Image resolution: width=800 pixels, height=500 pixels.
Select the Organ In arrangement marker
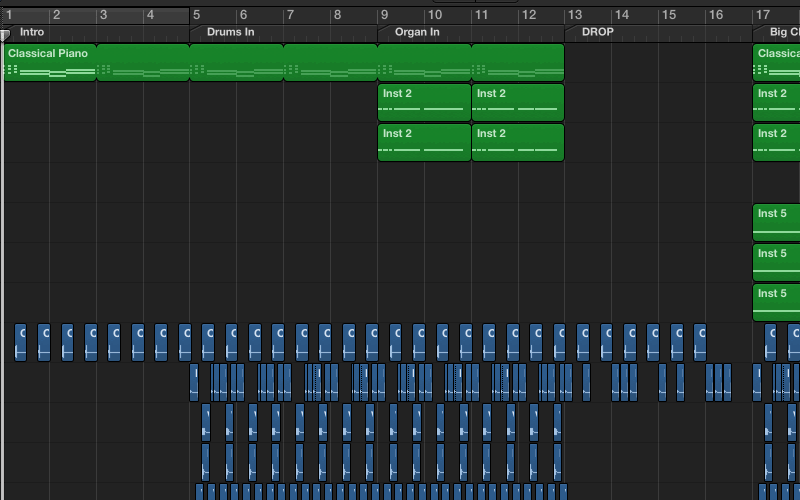(x=471, y=32)
